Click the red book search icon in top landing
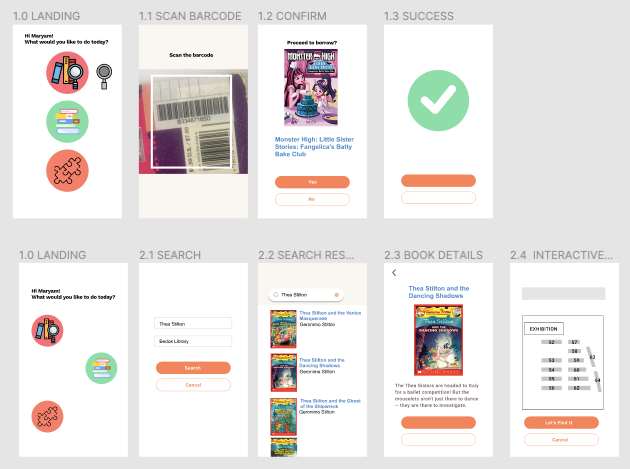630x469 pixels. [x=67, y=72]
